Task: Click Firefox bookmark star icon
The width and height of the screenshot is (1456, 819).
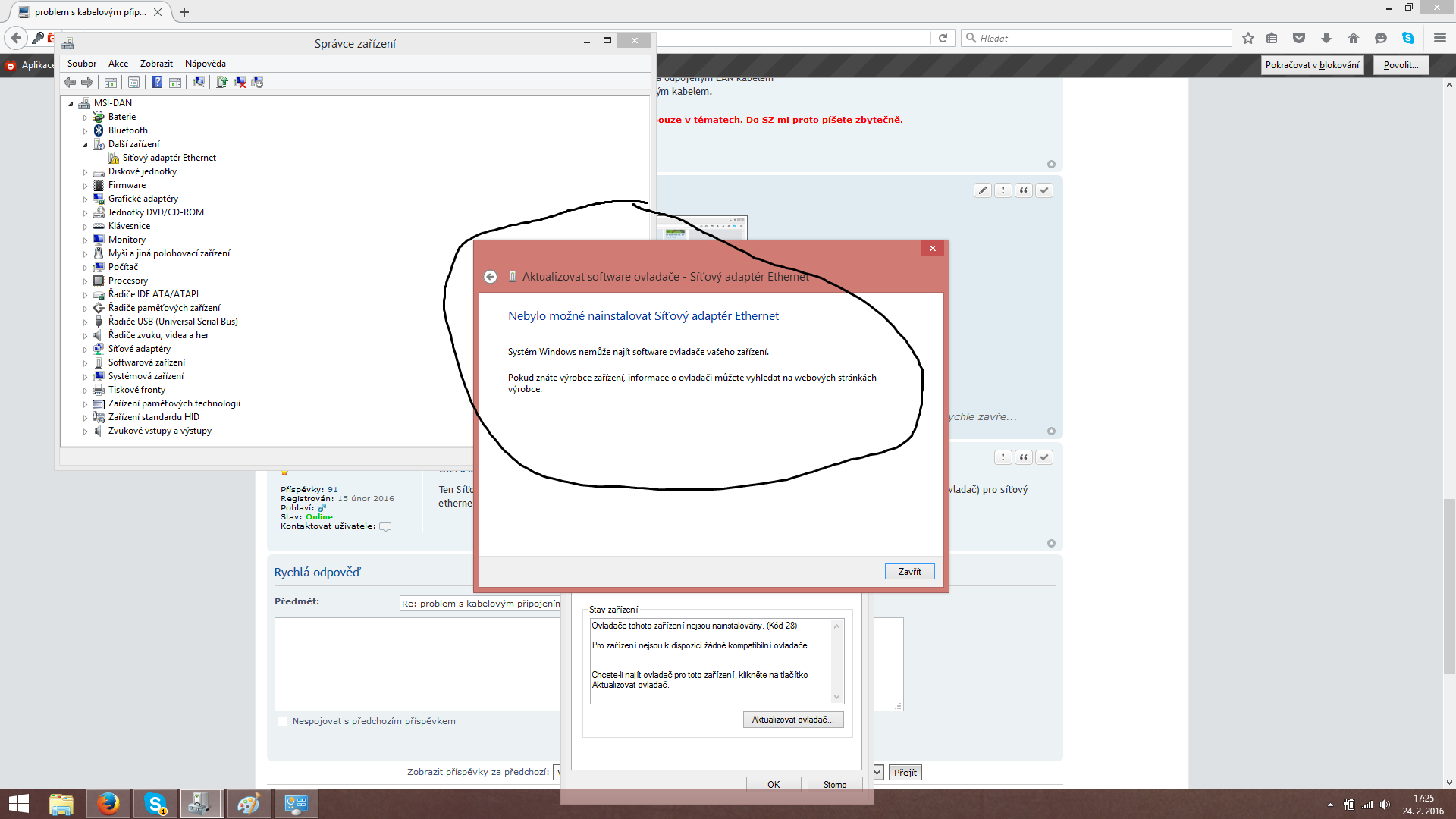Action: [1248, 38]
